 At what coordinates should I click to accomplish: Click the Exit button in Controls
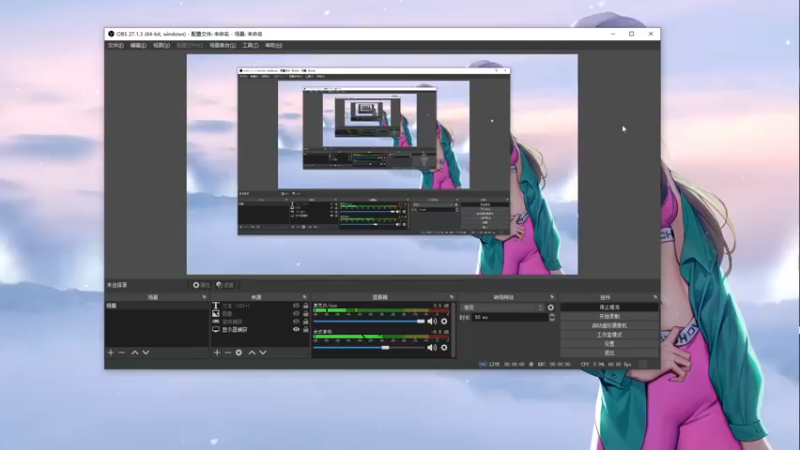coord(609,353)
